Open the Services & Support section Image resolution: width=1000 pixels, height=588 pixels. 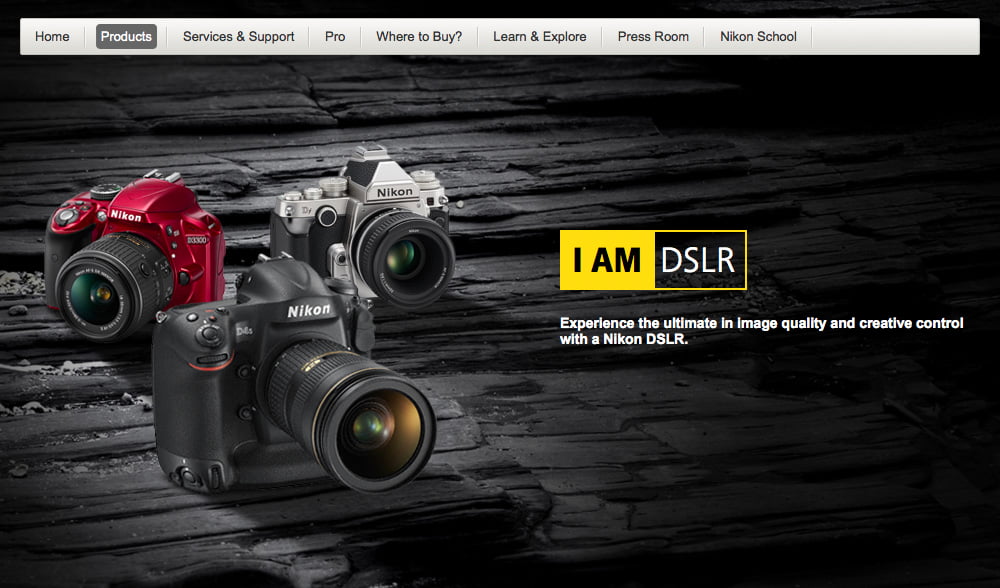237,36
